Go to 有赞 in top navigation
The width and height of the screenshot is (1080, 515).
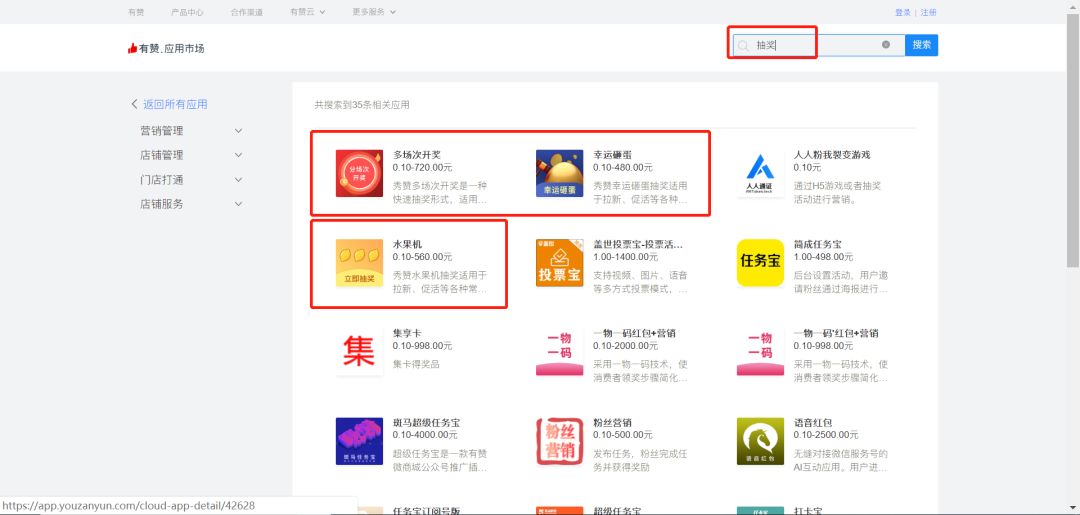[x=136, y=12]
